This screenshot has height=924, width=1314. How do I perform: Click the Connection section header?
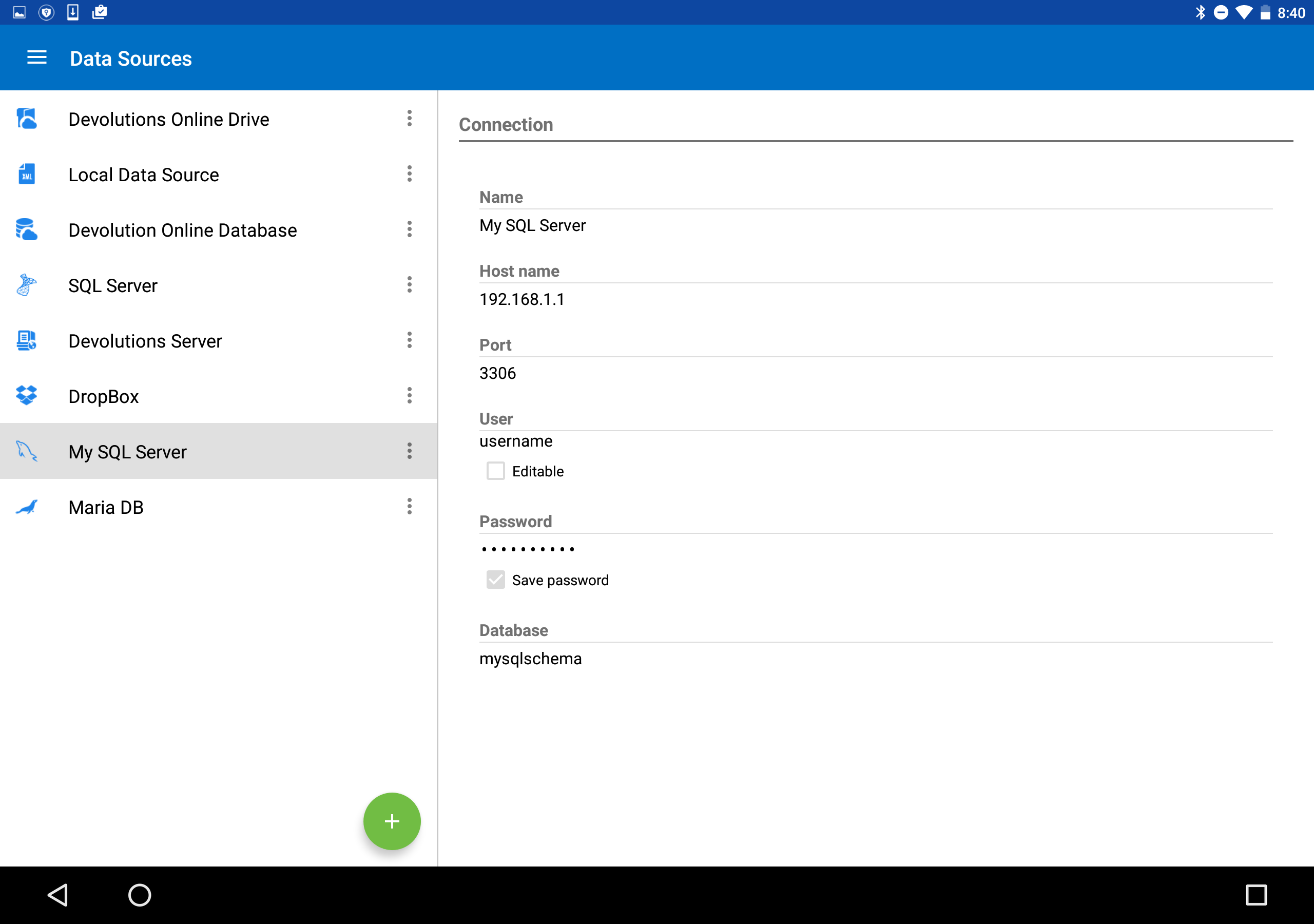point(506,124)
